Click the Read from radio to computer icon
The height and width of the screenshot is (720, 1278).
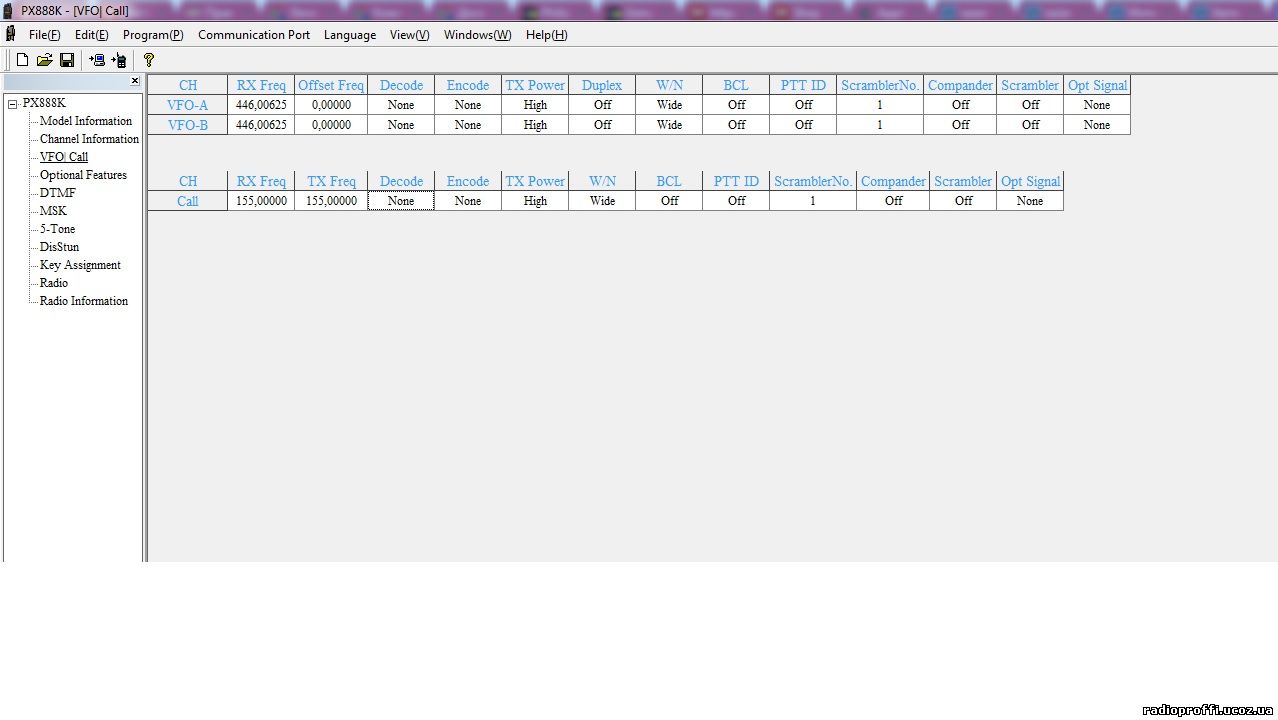(x=97, y=60)
